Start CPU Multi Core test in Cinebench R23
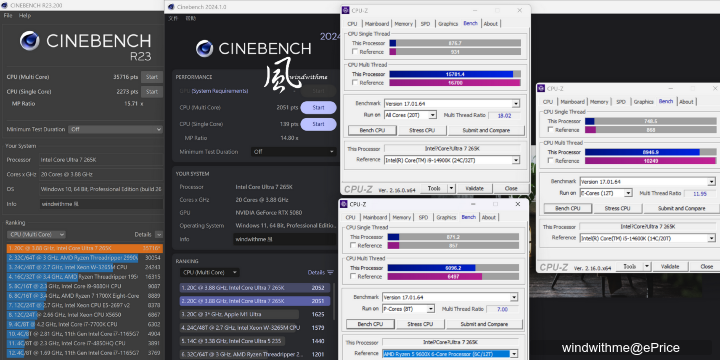Image resolution: width=720 pixels, height=360 pixels. pos(152,77)
